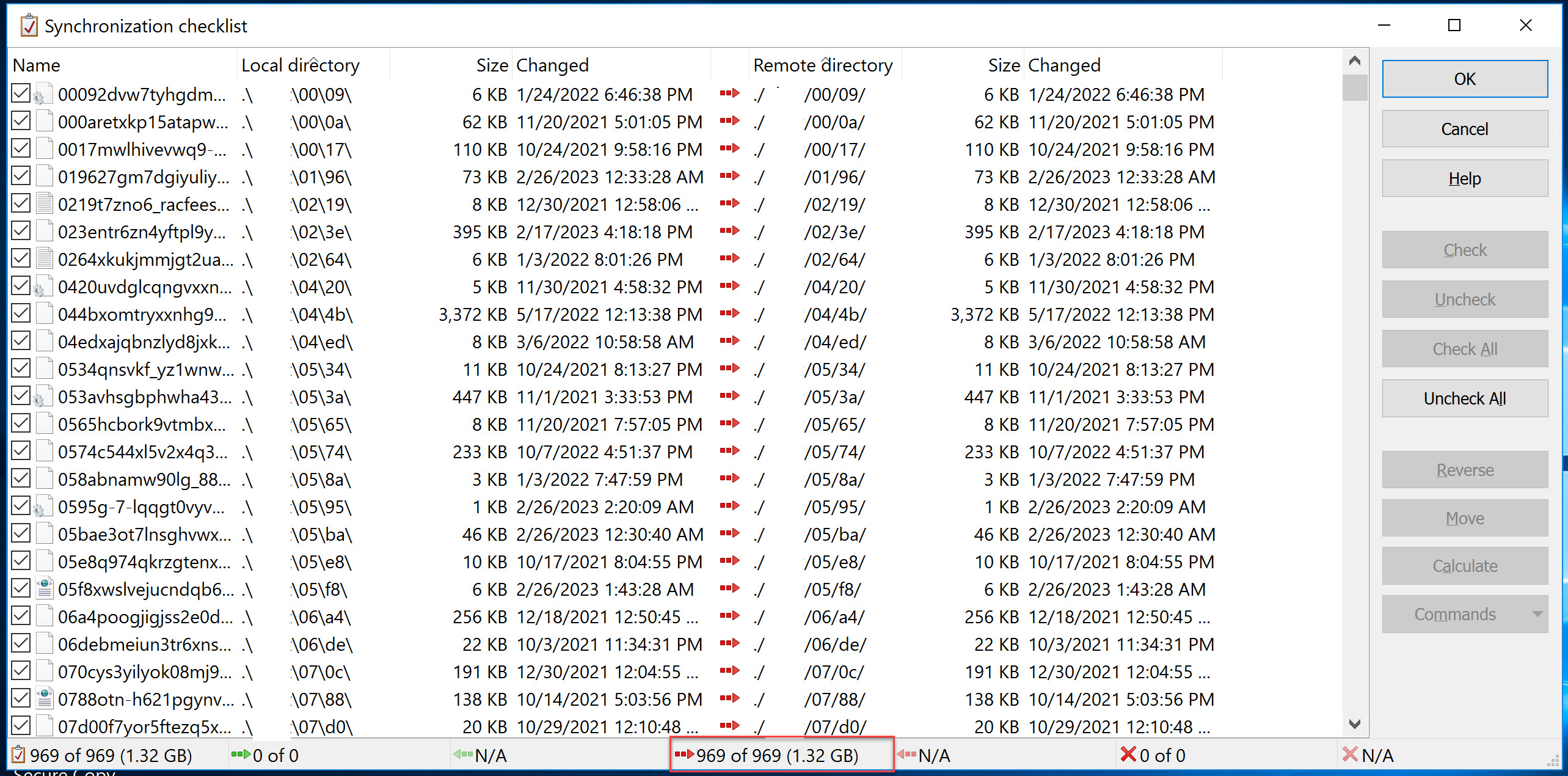Click scroll-up arrow of file list
Viewport: 1568px width, 776px height.
pyautogui.click(x=1354, y=60)
